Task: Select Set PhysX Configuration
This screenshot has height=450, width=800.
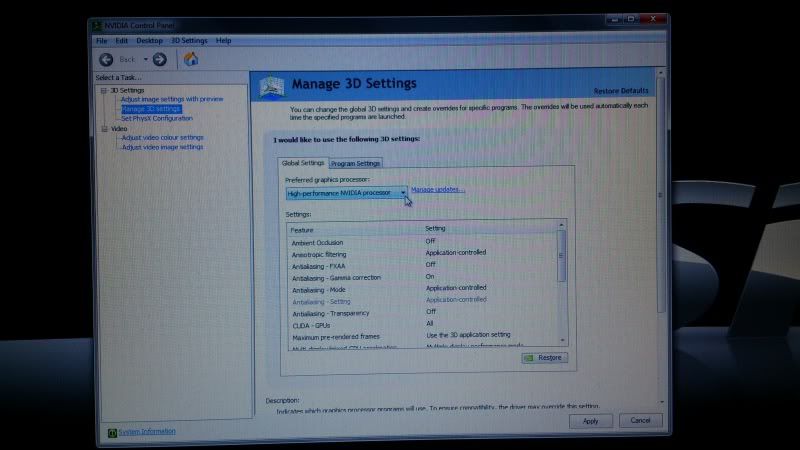Action: (157, 118)
